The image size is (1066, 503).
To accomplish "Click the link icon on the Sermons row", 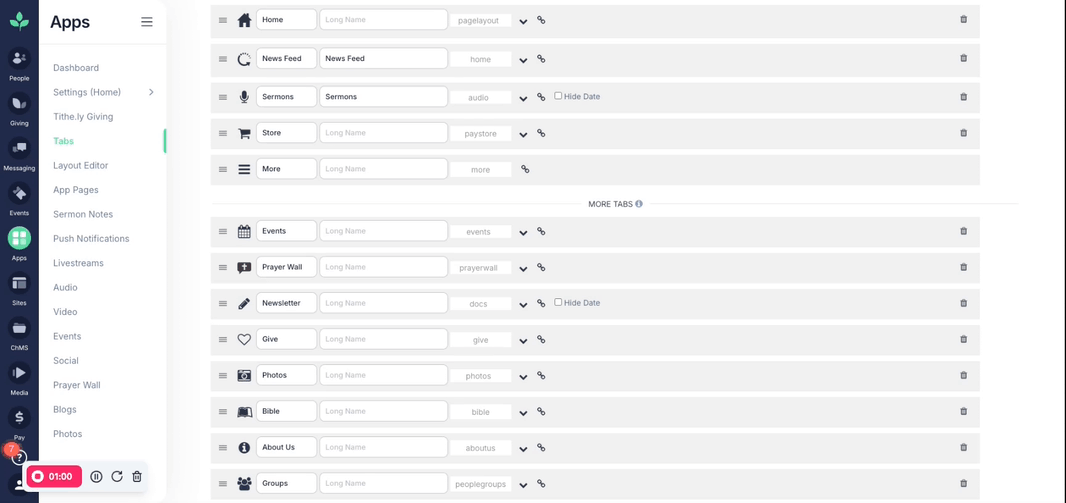I will 541,97.
